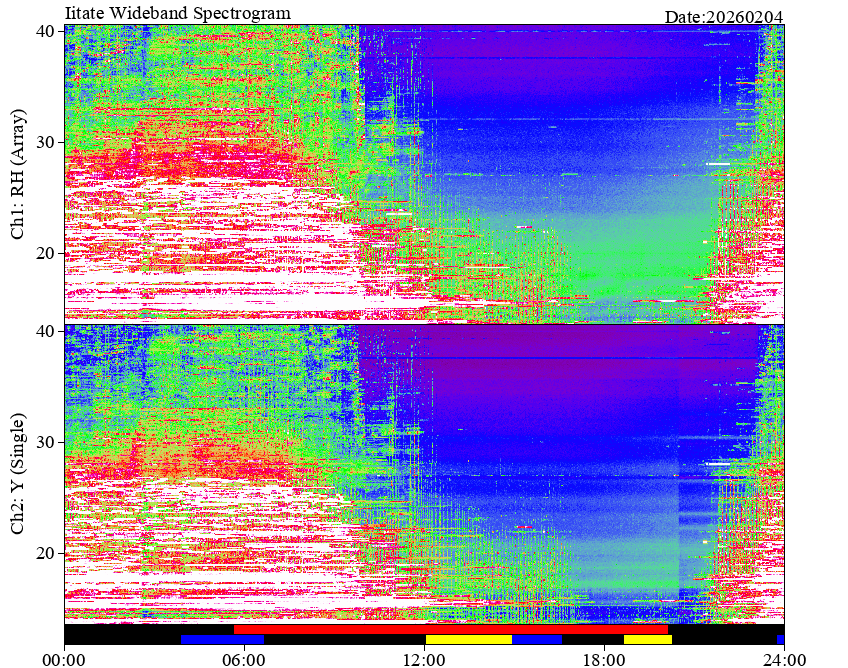Select the small blue bar at 24:00
Screen dimensions: 848x668
780,639
